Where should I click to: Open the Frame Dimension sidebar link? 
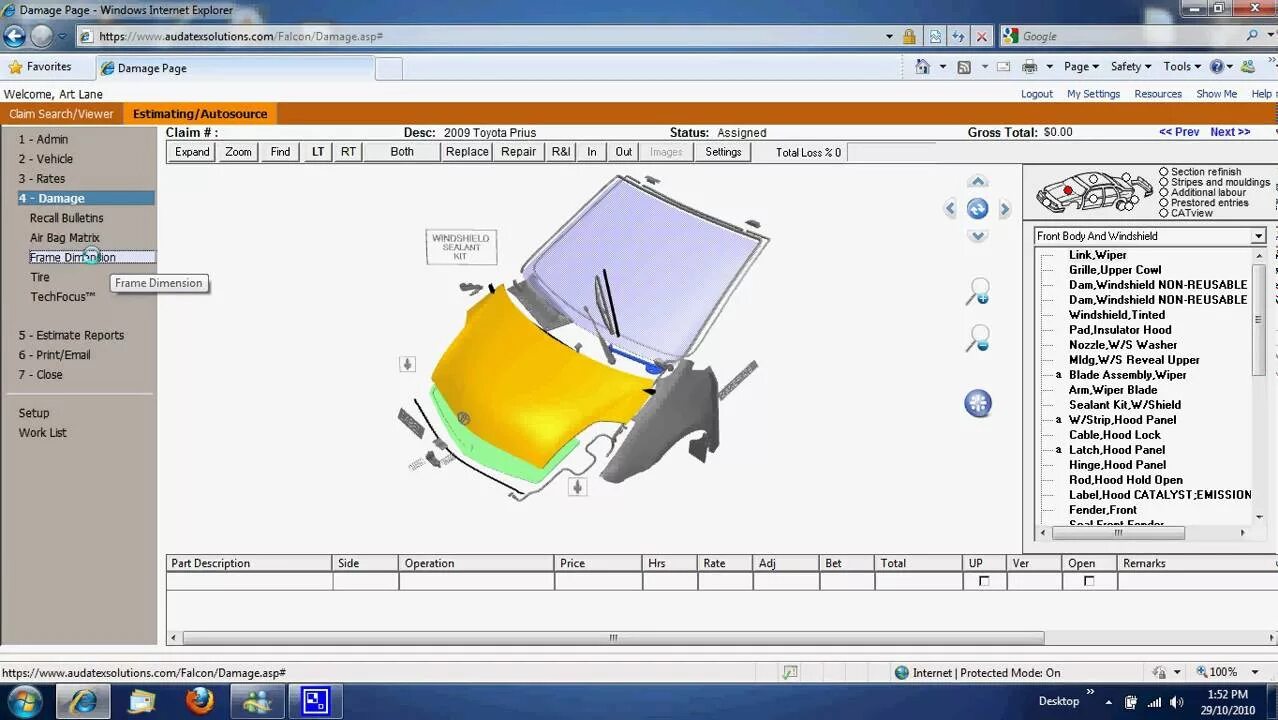click(x=73, y=257)
